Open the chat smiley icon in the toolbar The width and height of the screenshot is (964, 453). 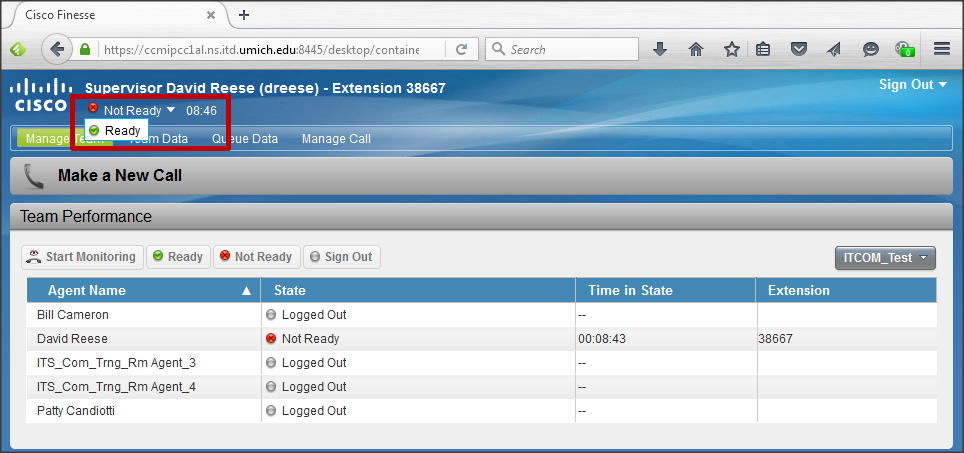point(871,49)
